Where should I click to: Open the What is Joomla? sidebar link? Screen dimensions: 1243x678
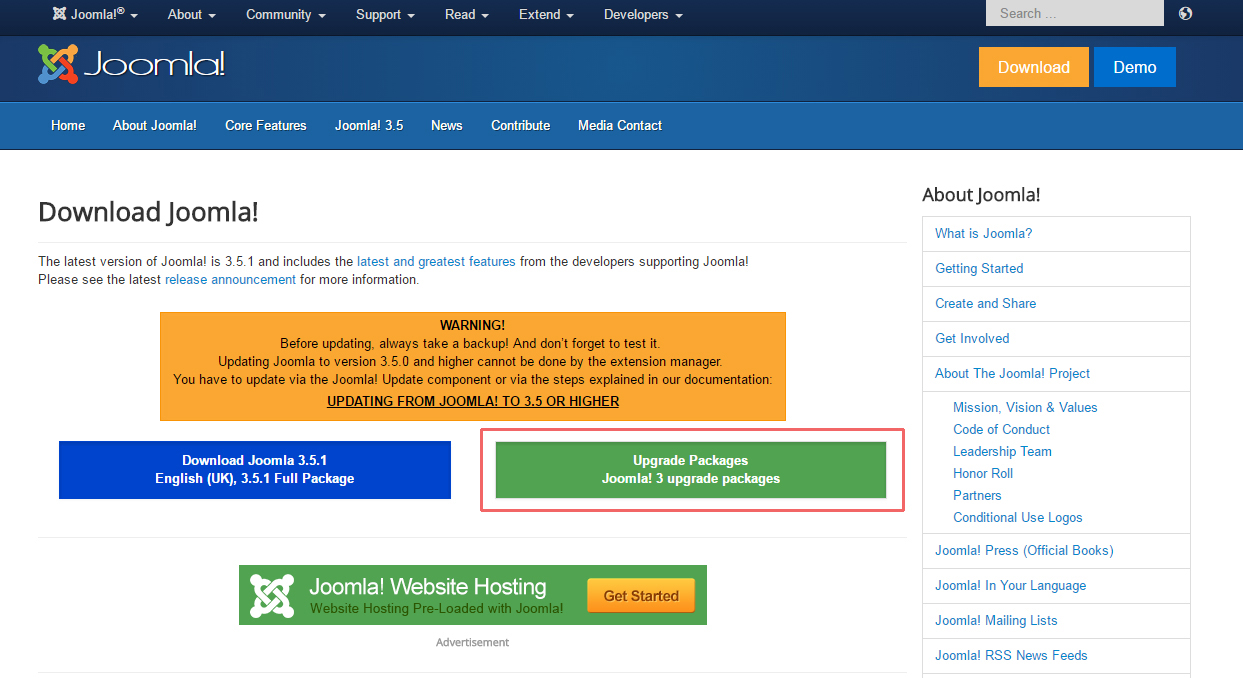click(984, 233)
